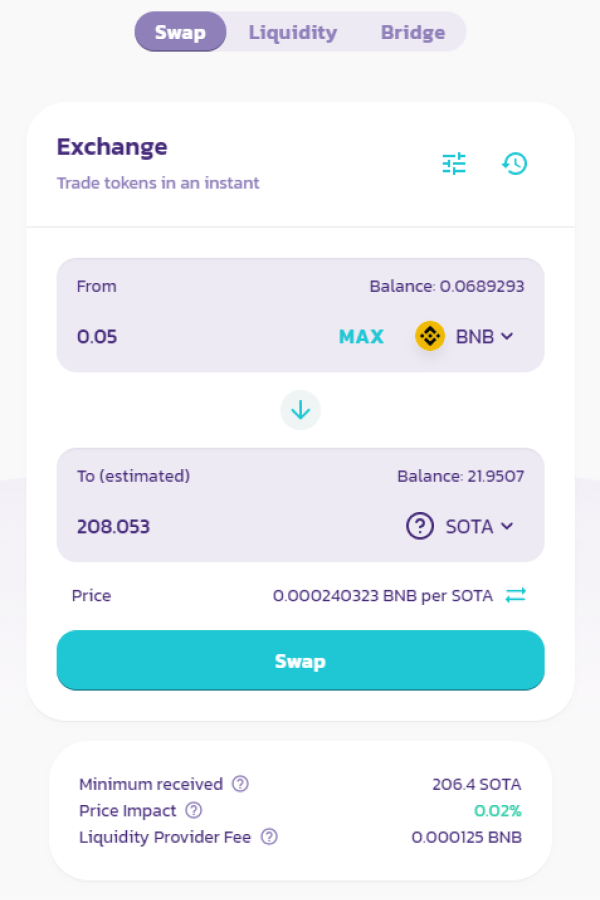This screenshot has height=900, width=600.
Task: Switch to the Bridge tab
Action: (413, 32)
